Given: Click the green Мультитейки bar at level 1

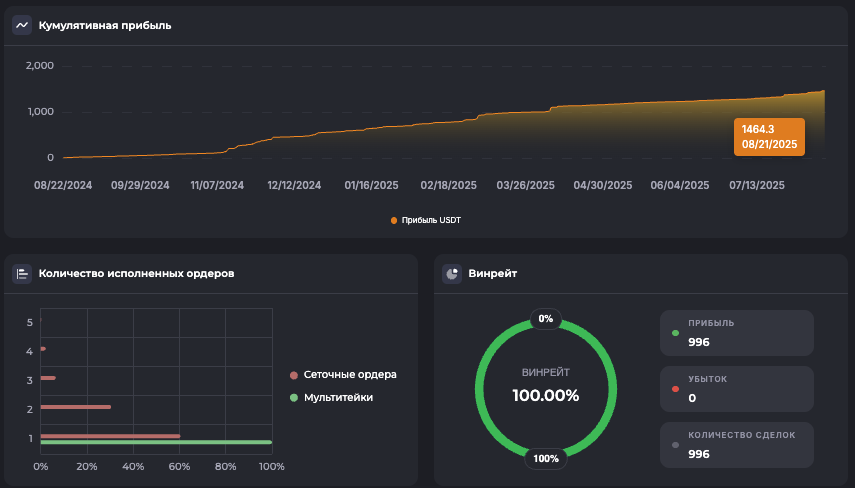Looking at the screenshot, I should [x=156, y=442].
